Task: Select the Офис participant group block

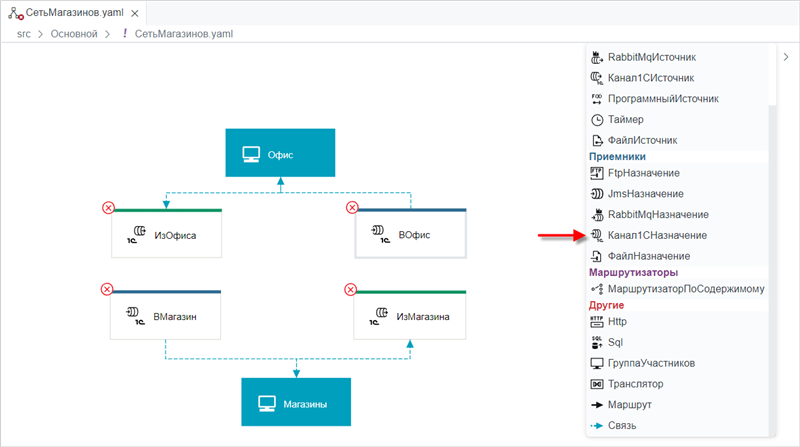Action: click(280, 153)
